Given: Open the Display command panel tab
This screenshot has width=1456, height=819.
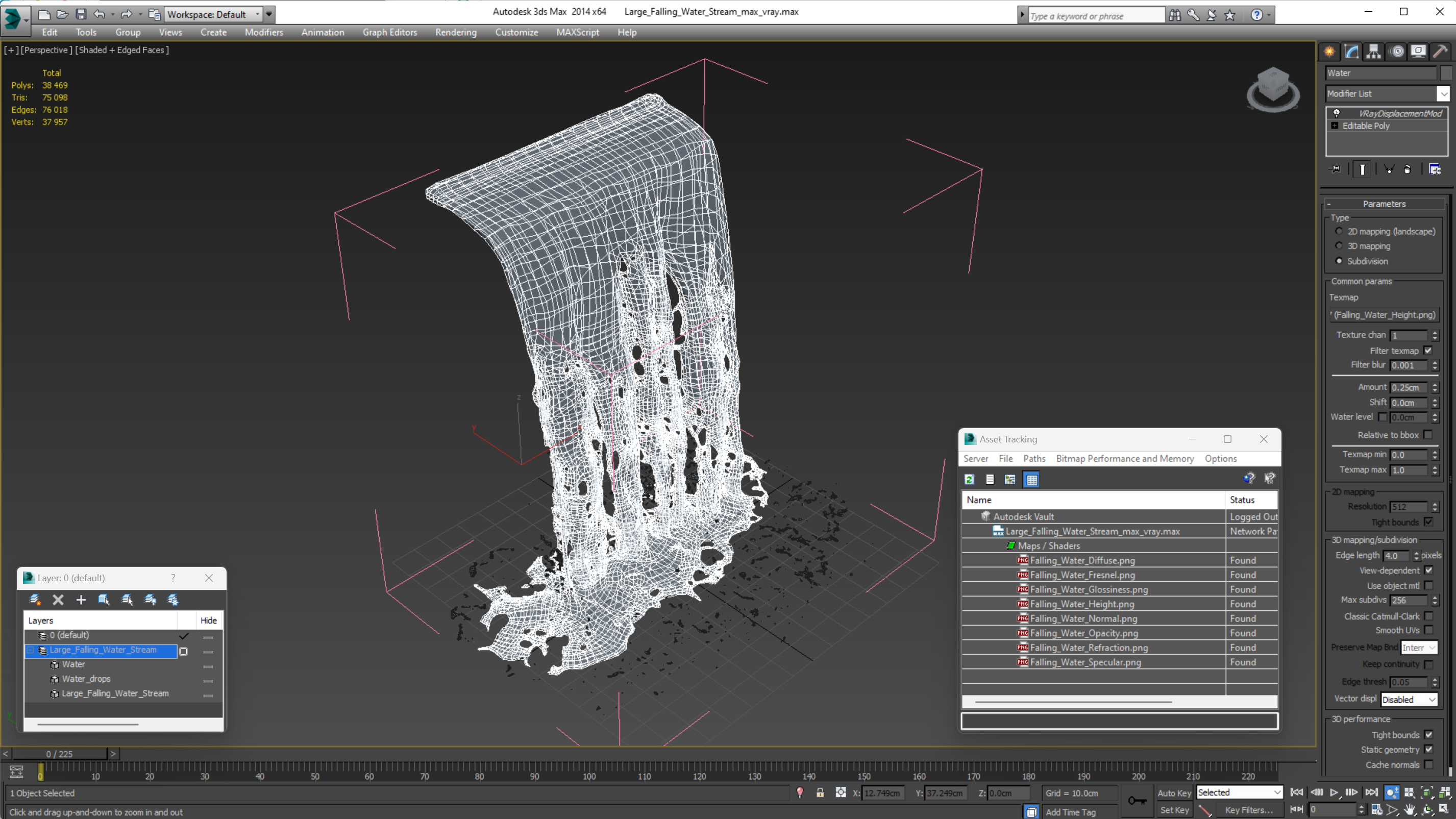Looking at the screenshot, I should (1418, 52).
